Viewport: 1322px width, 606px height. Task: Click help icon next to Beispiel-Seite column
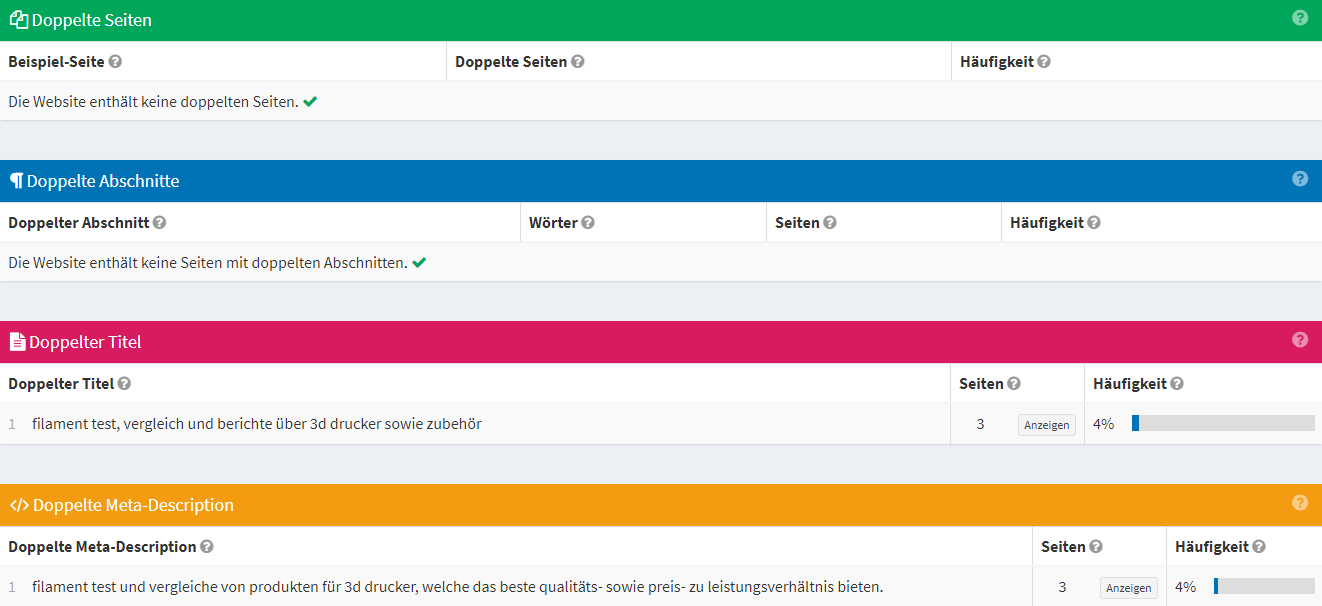point(115,62)
